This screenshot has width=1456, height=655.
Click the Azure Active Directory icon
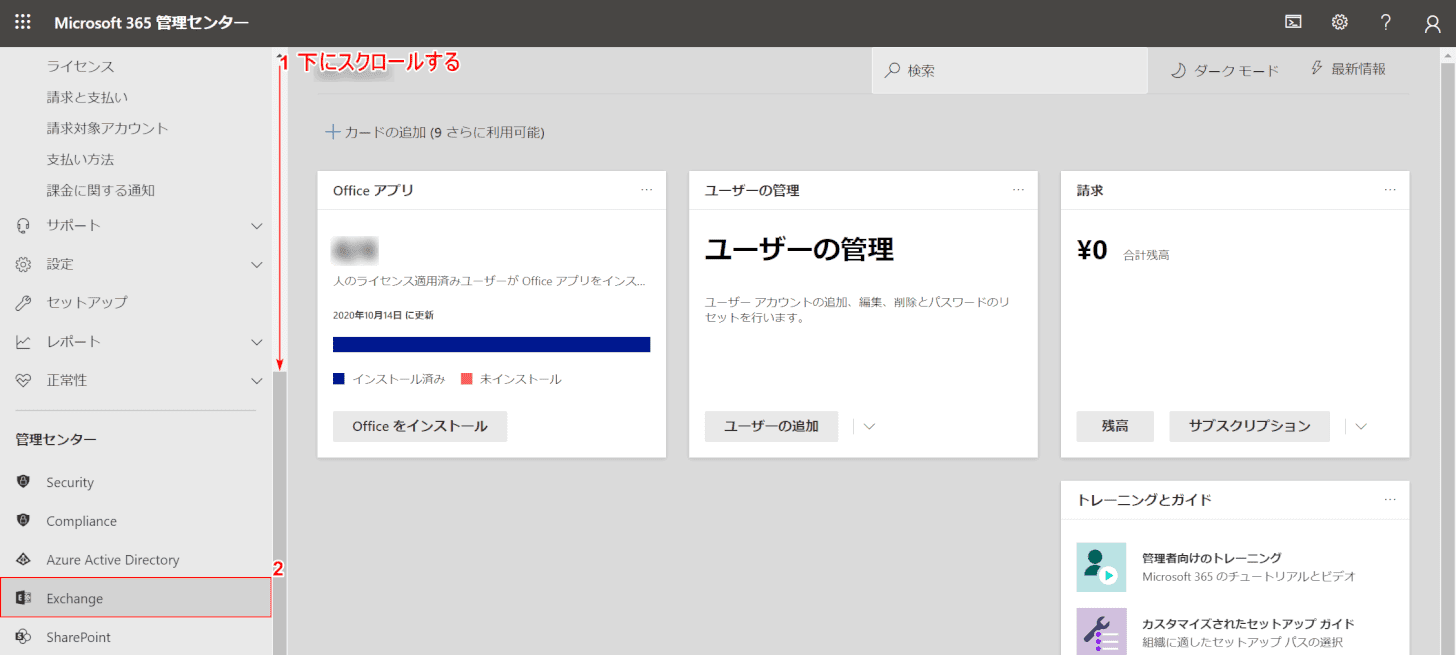(x=24, y=560)
